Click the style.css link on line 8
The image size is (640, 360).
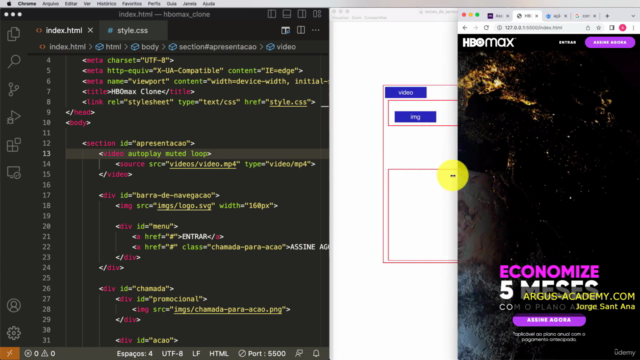[x=288, y=102]
